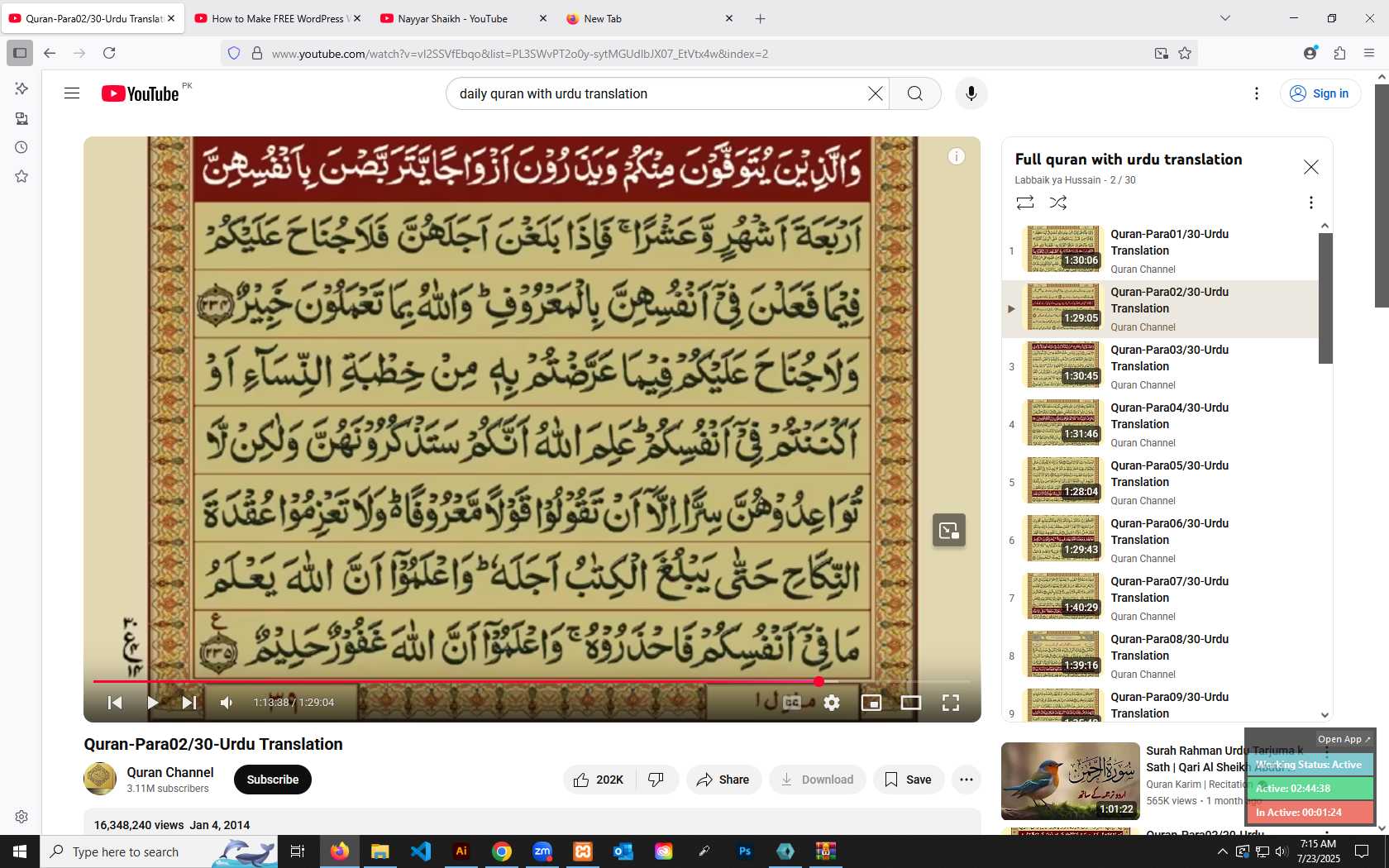The width and height of the screenshot is (1389, 868).
Task: Open Quran Channel avatar
Action: [x=100, y=779]
